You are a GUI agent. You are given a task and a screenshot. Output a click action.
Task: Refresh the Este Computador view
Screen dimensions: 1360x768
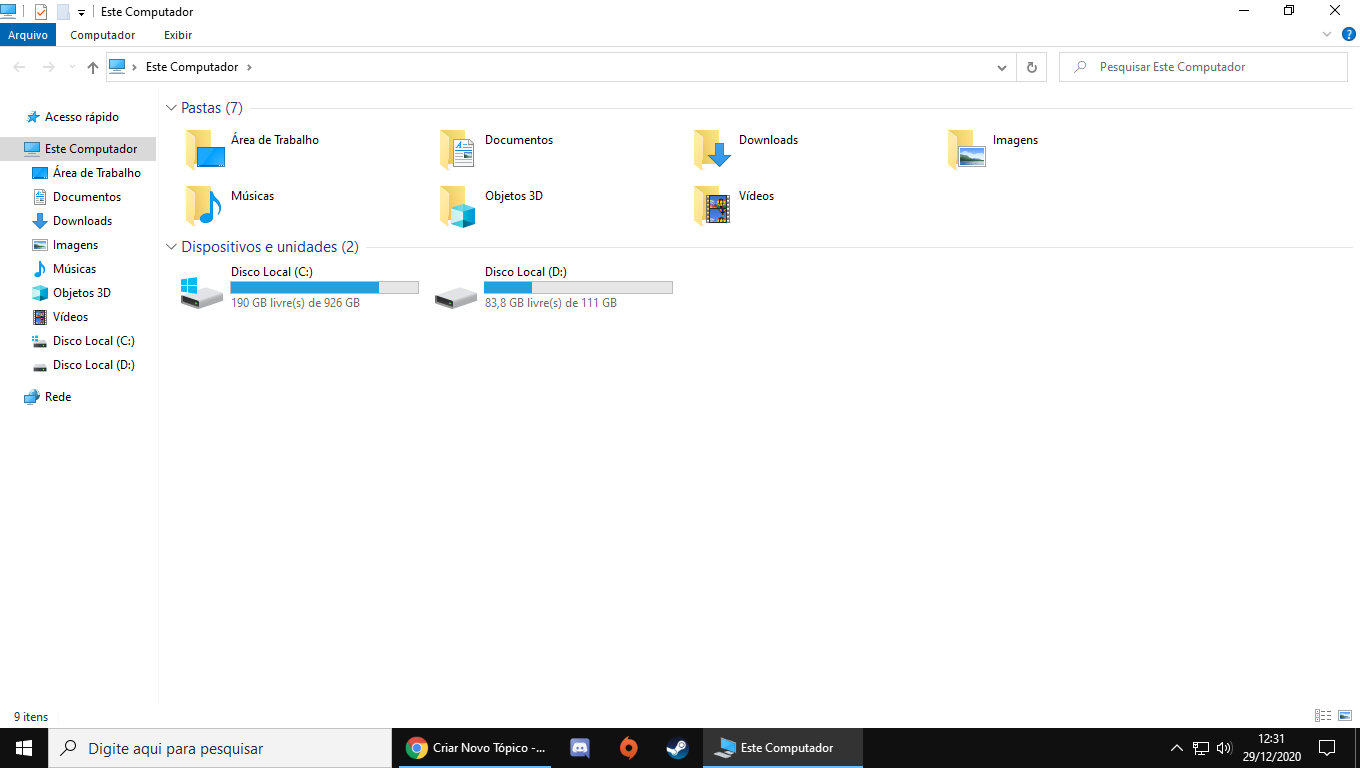(x=1032, y=67)
